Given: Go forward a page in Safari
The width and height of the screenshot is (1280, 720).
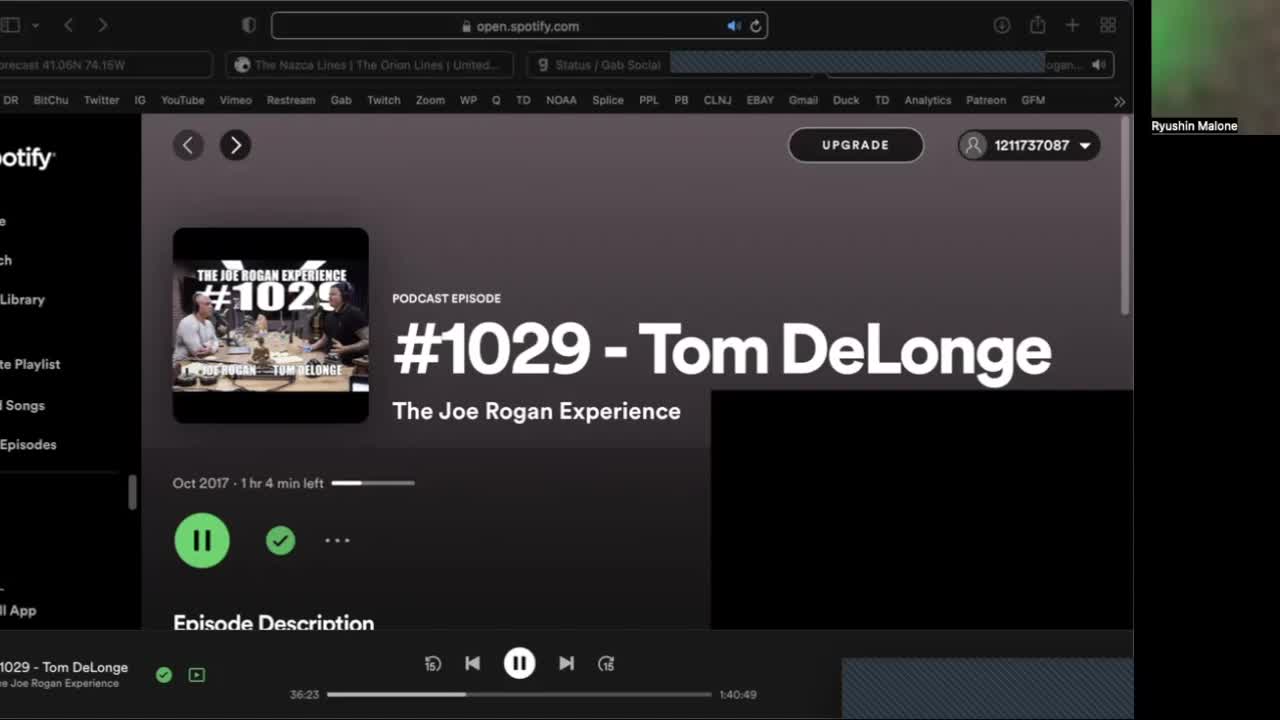Looking at the screenshot, I should click(102, 25).
